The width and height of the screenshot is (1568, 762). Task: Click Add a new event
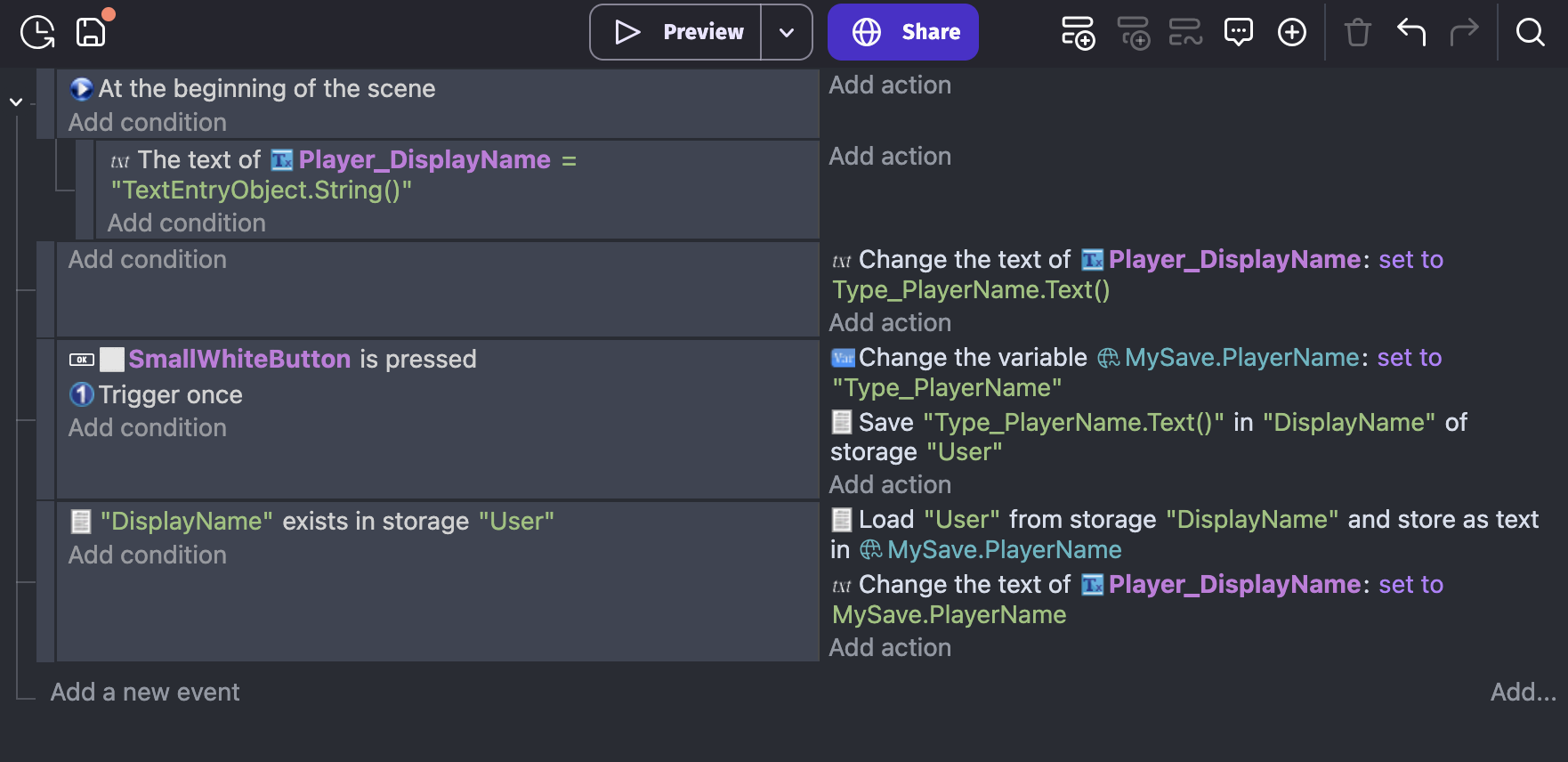[145, 692]
